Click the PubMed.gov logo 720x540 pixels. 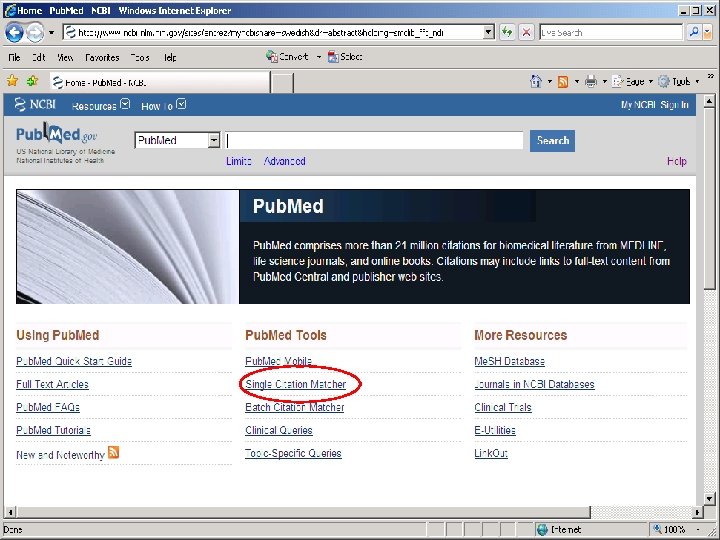[56, 135]
